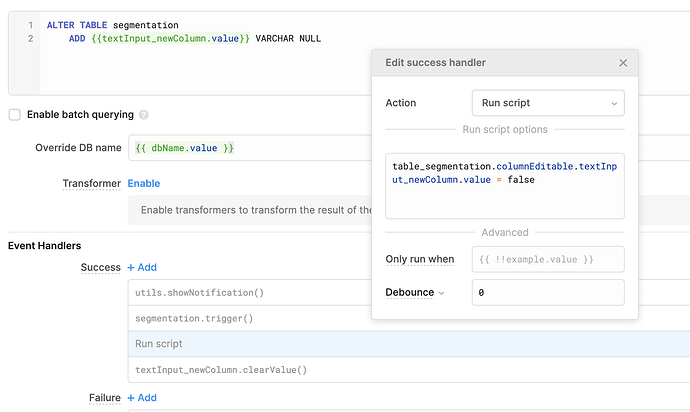Click the Run script code editor
This screenshot has height=412, width=690.
coord(505,186)
